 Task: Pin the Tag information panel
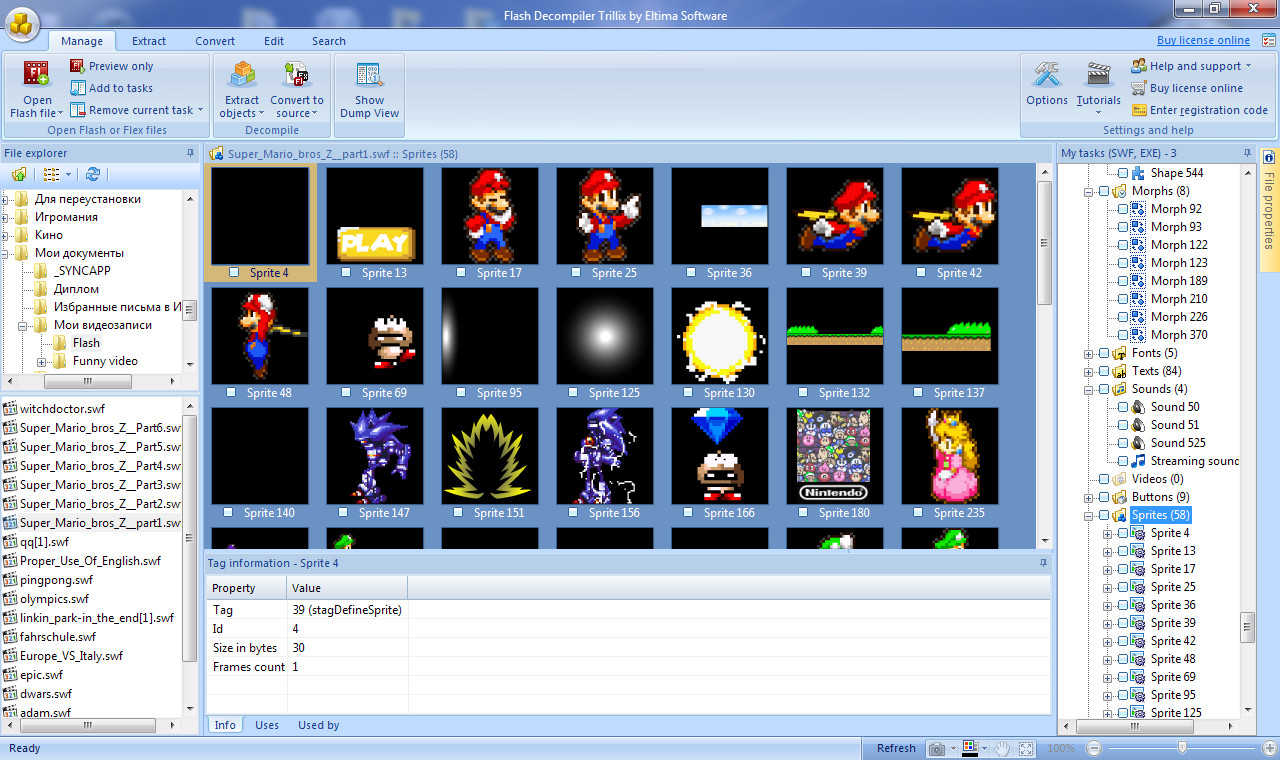point(1043,563)
